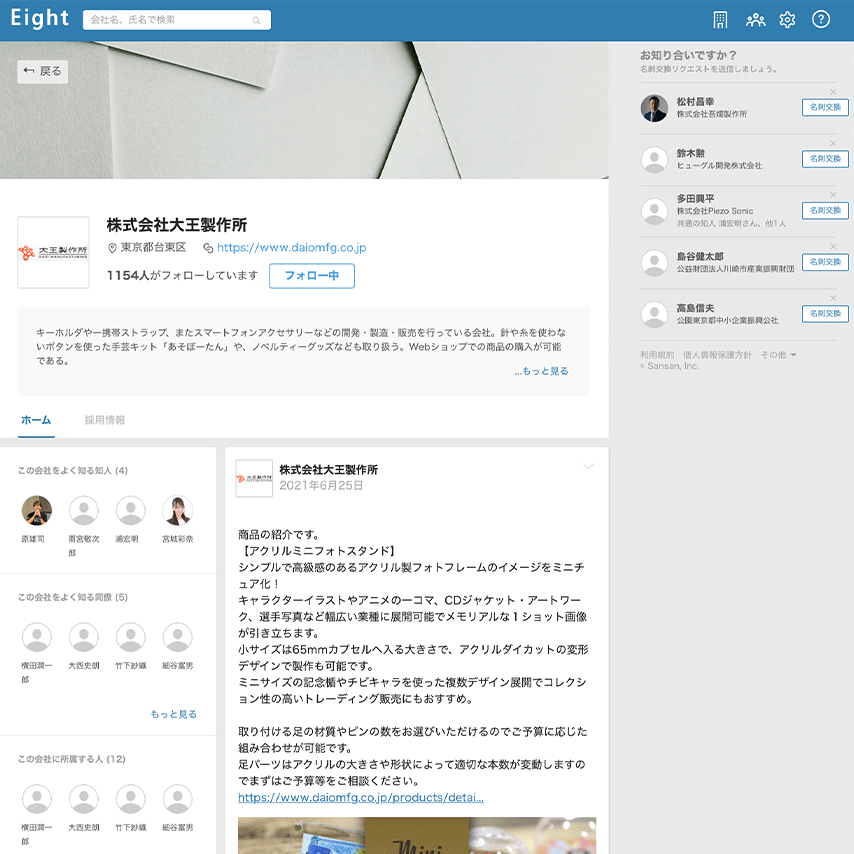Click the post date 2021年6月25日

(321, 485)
